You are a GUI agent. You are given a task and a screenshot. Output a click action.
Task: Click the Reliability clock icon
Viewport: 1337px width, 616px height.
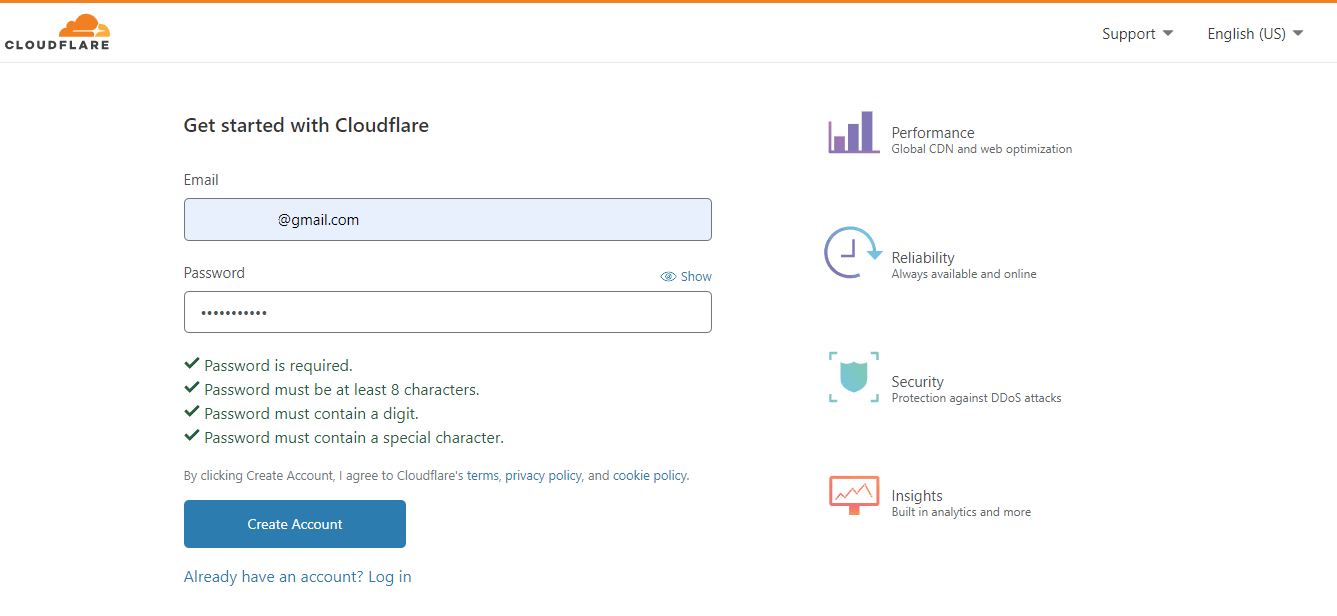tap(851, 253)
